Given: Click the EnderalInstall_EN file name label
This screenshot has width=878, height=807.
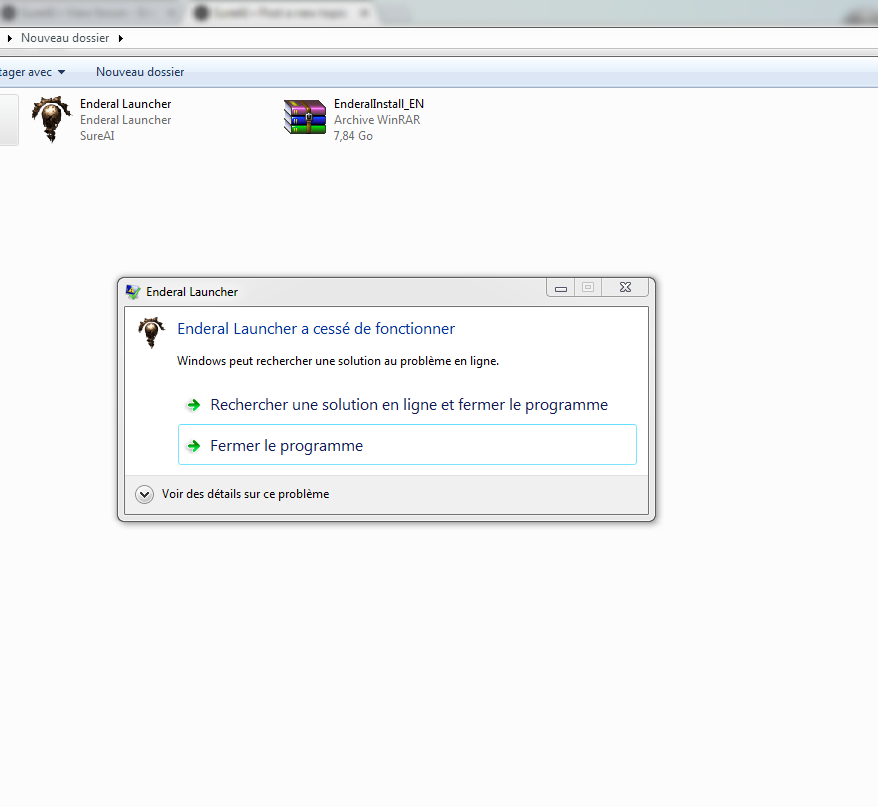Looking at the screenshot, I should pyautogui.click(x=379, y=104).
